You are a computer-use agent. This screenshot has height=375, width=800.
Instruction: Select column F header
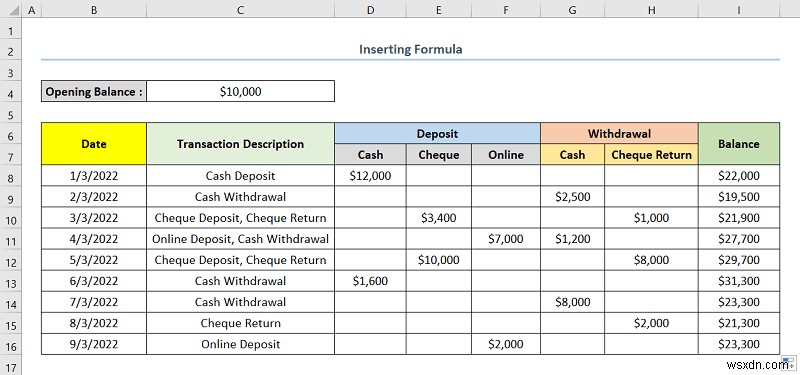pyautogui.click(x=506, y=10)
